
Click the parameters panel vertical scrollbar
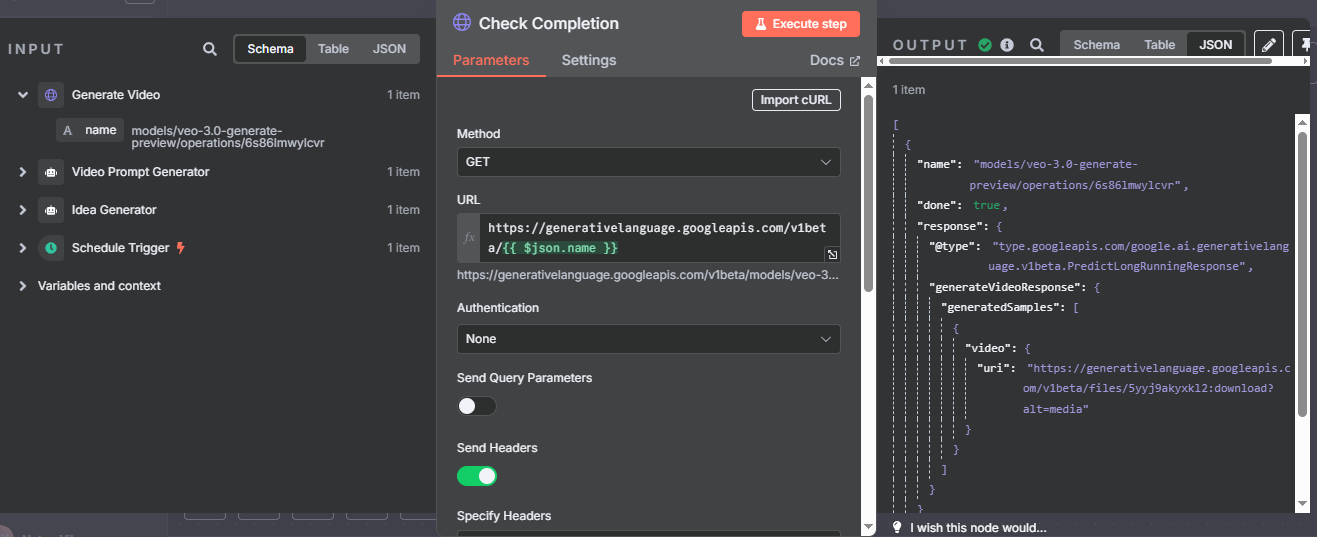point(868,192)
